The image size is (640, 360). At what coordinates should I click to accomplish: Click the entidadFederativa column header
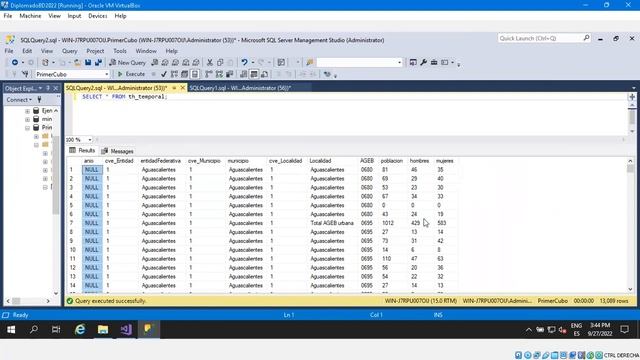[x=160, y=161]
